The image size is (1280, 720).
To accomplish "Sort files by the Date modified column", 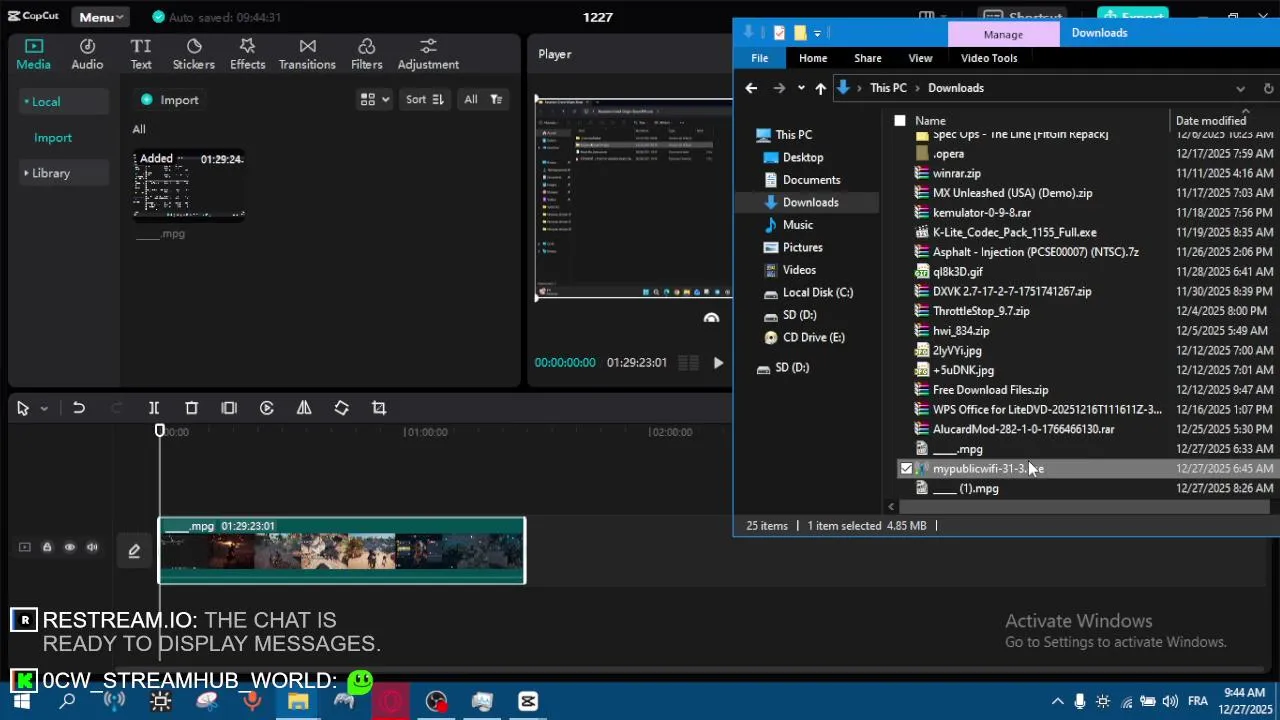I will 1211,121.
